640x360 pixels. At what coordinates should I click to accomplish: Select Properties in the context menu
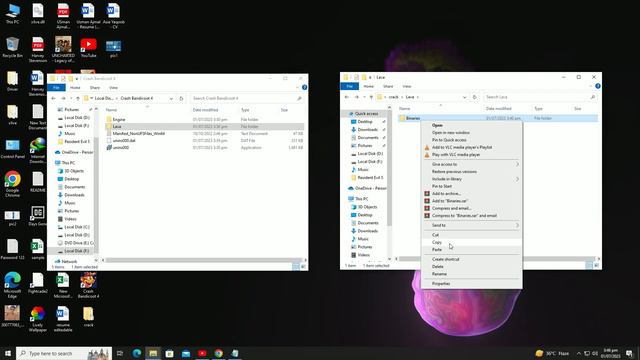(471, 283)
